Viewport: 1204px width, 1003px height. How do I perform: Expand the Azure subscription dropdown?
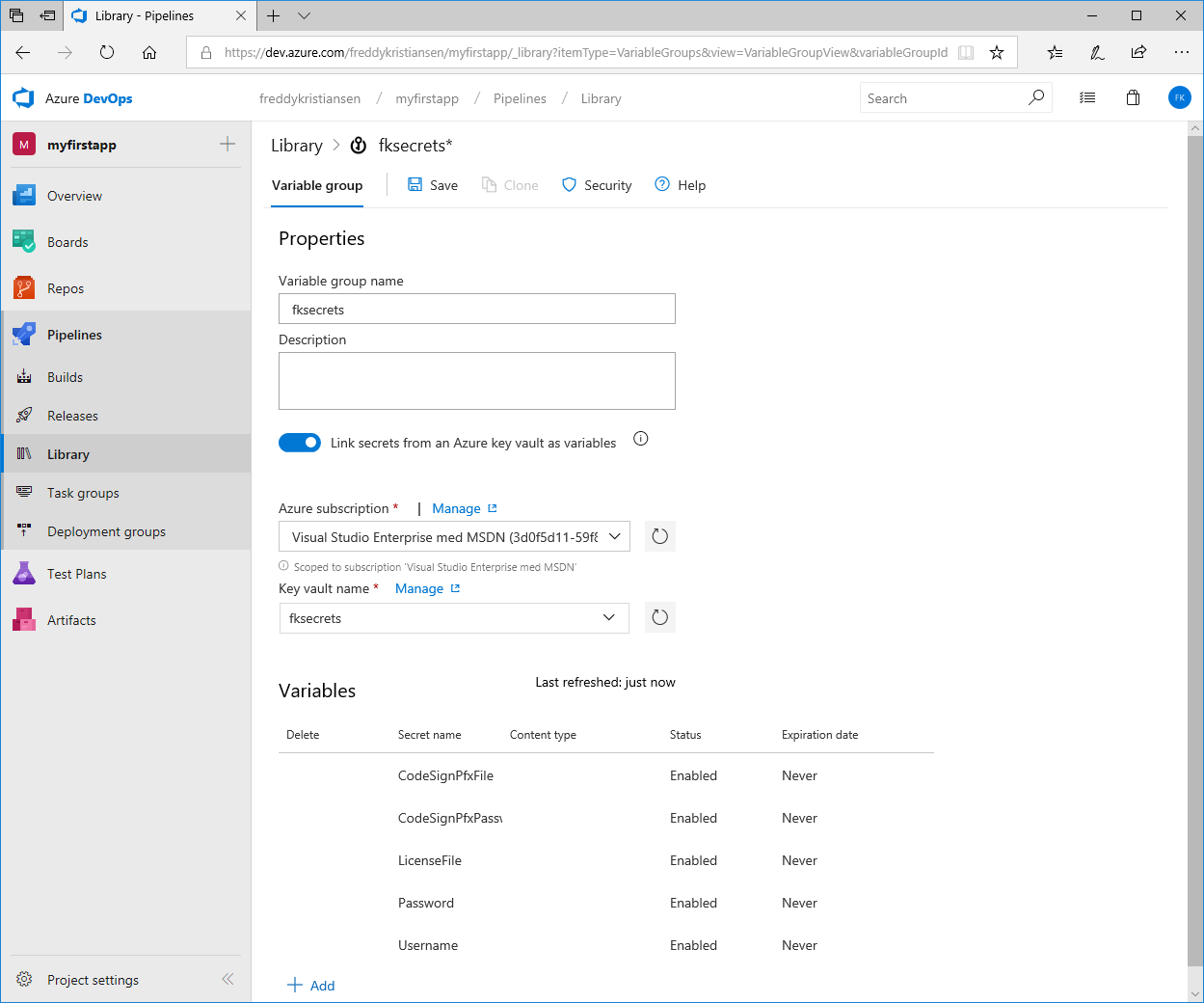click(614, 537)
